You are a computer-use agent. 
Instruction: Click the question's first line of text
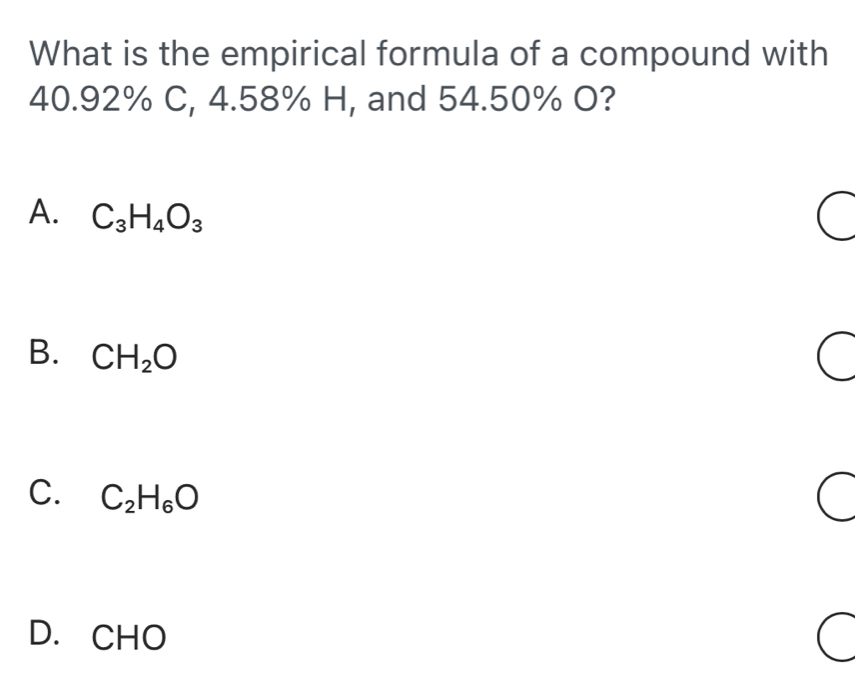429,53
